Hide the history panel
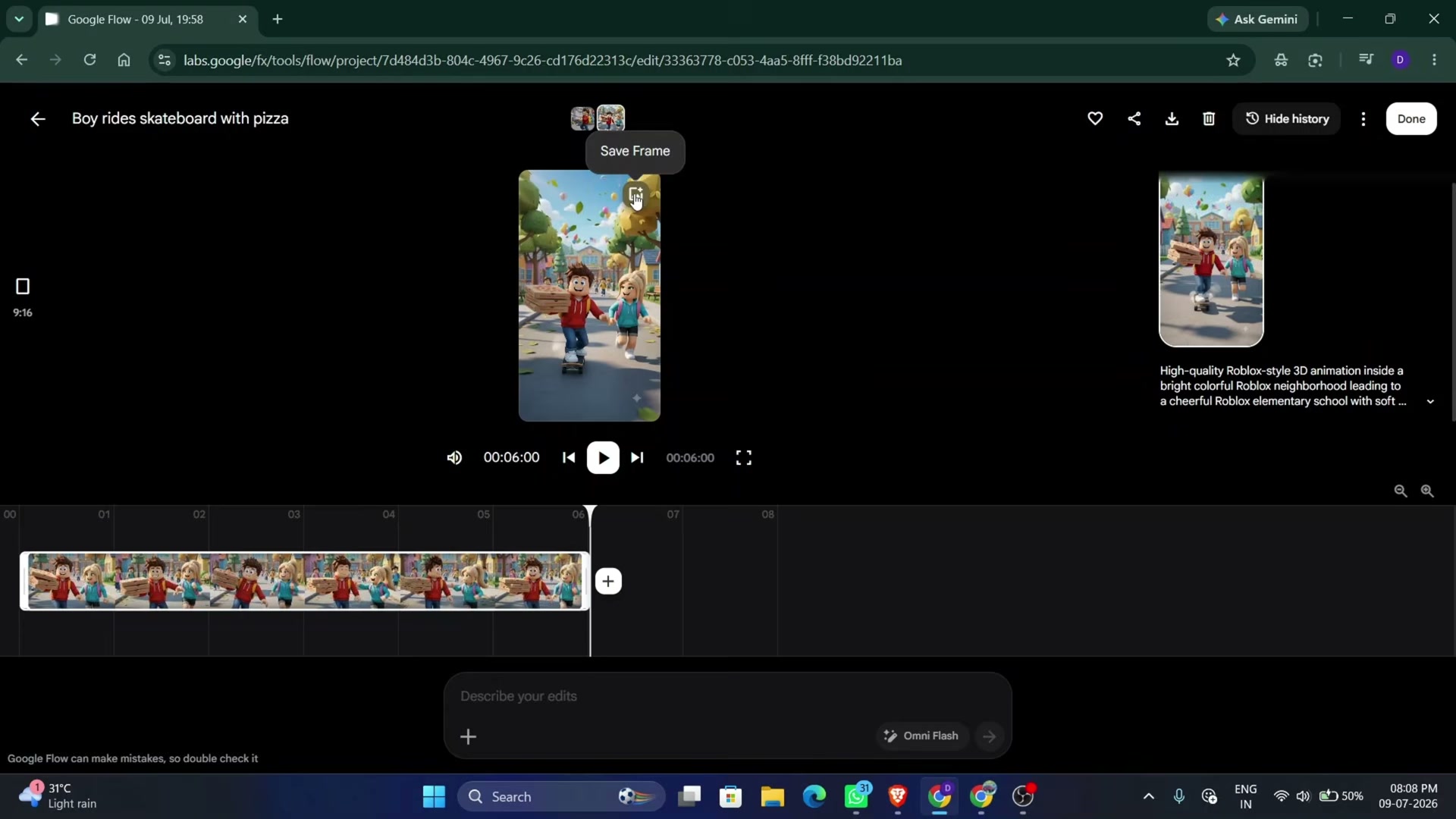 (x=1287, y=119)
